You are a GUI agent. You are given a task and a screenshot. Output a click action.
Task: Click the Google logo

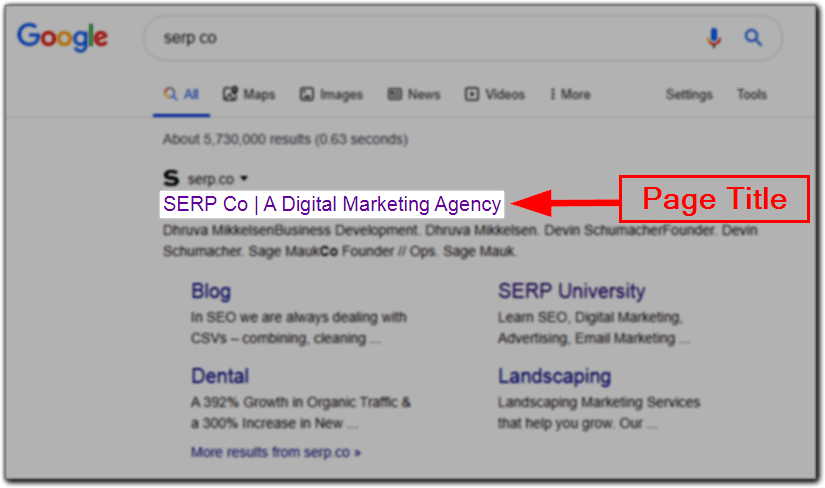pyautogui.click(x=62, y=37)
